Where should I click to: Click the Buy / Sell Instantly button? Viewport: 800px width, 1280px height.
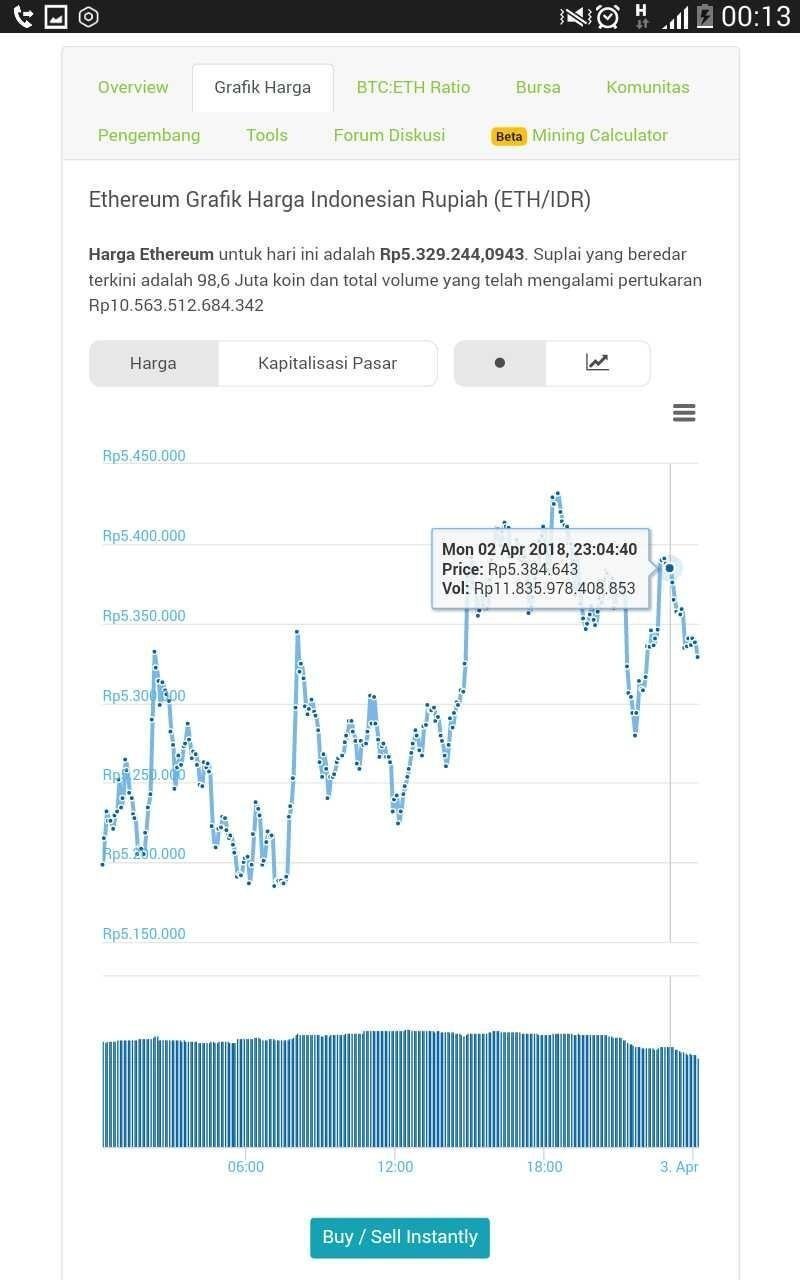point(400,1237)
